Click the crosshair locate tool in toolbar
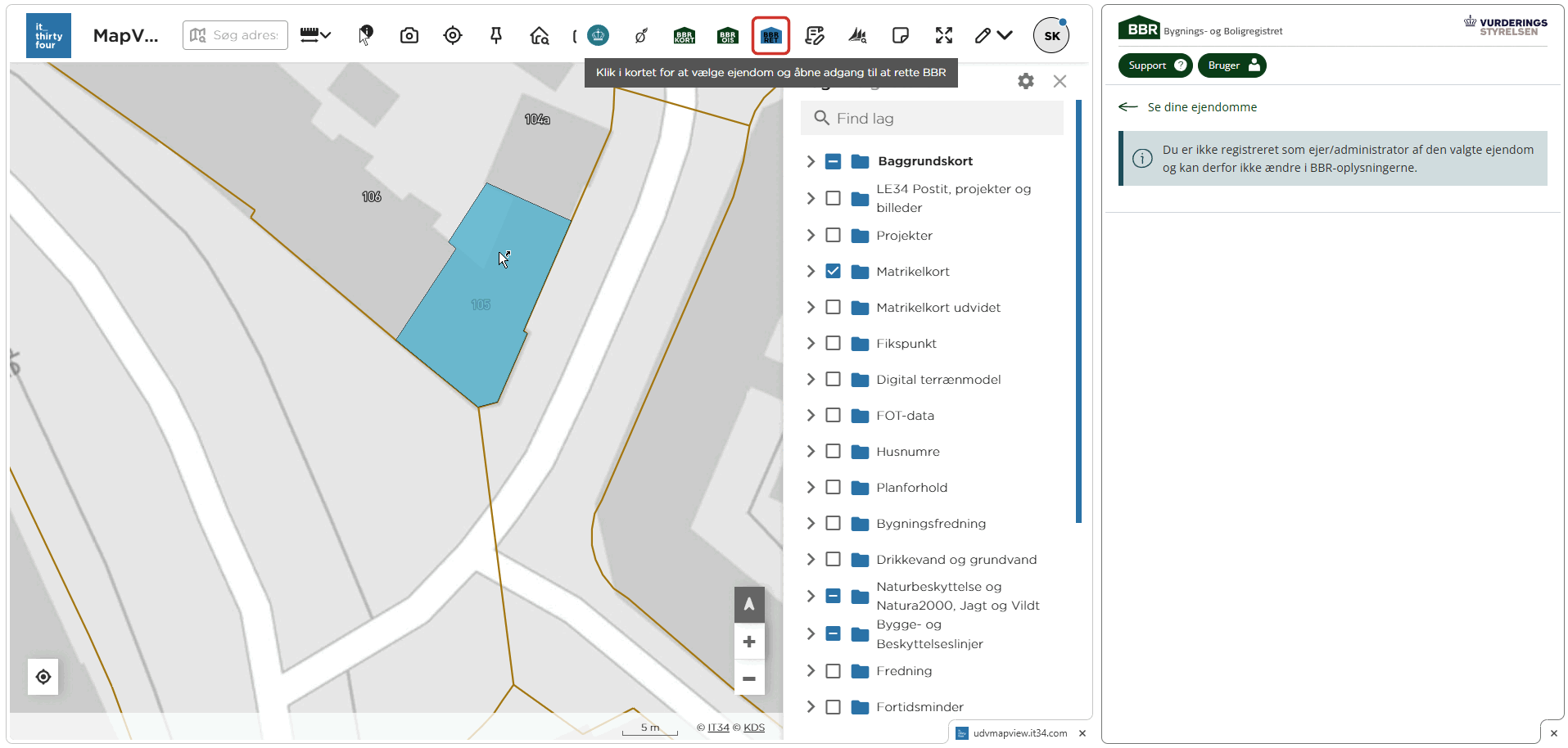This screenshot has width=1568, height=748. [453, 35]
